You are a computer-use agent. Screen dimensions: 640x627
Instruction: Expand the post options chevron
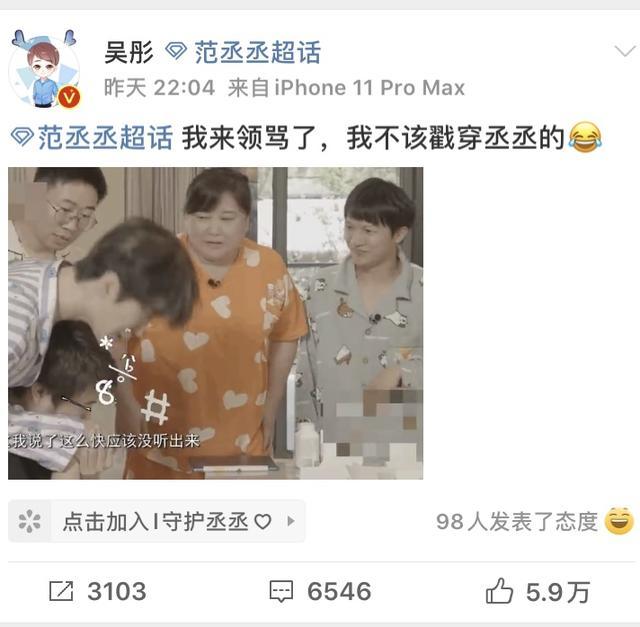[x=625, y=52]
